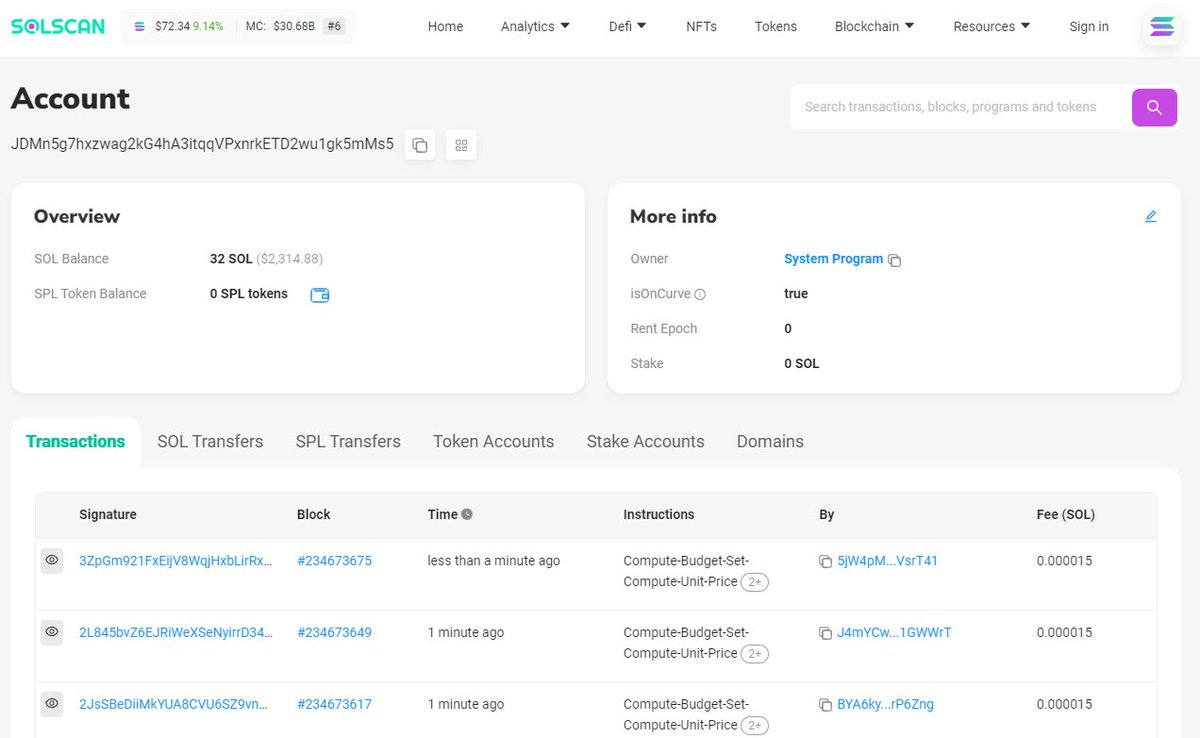The width and height of the screenshot is (1200, 738).
Task: Switch to the SPL Transfers tab
Action: pyautogui.click(x=348, y=441)
